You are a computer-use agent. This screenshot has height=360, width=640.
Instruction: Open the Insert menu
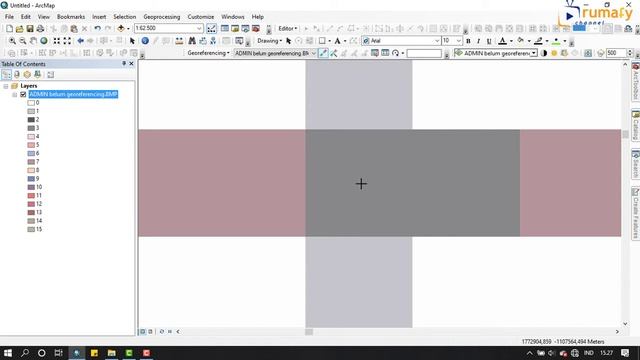tap(99, 17)
